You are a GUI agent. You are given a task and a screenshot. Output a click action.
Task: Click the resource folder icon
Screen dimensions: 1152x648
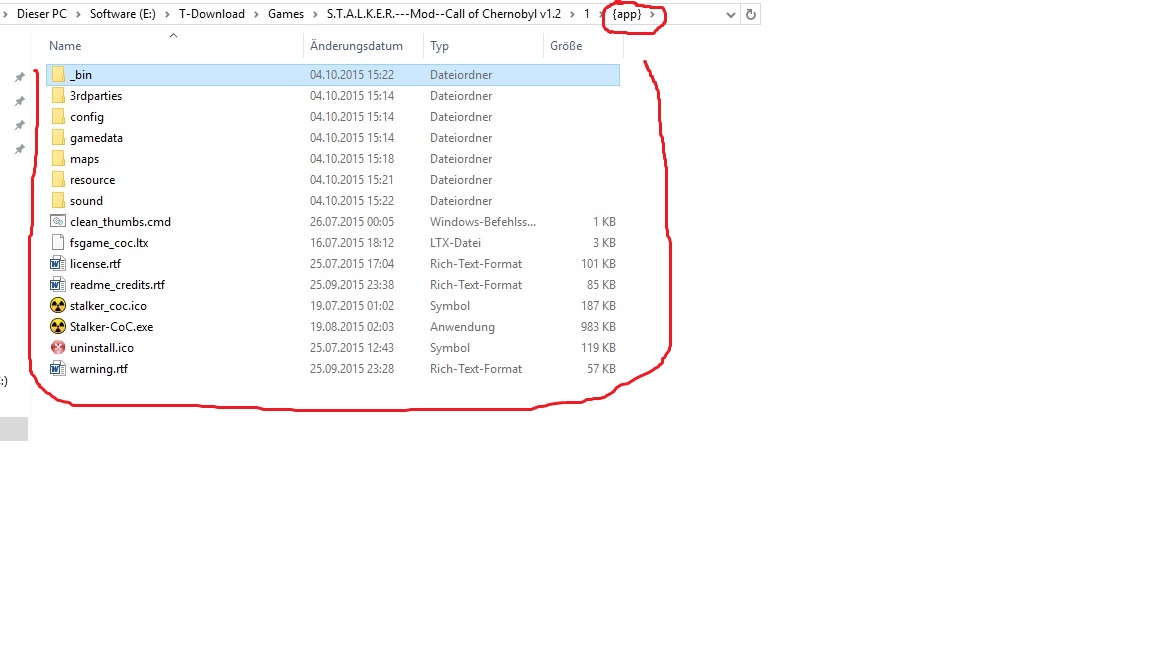[x=58, y=180]
